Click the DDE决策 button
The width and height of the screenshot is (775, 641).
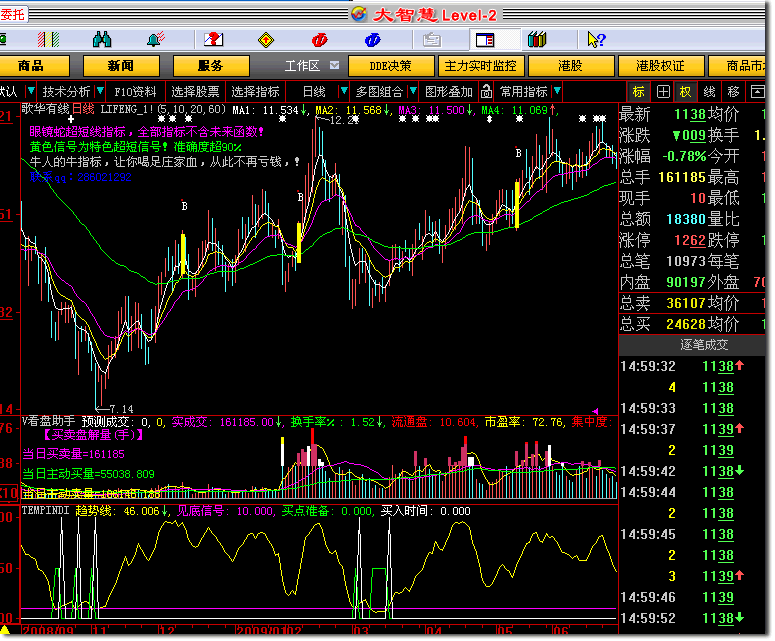click(391, 66)
